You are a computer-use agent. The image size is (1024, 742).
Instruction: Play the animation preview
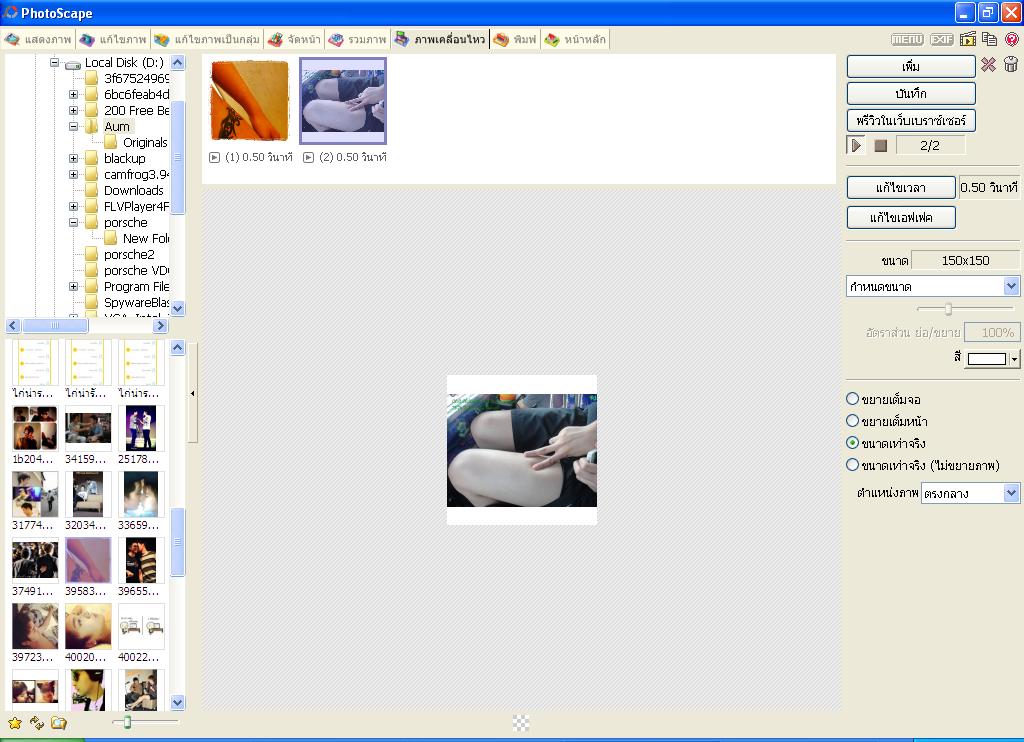click(856, 146)
